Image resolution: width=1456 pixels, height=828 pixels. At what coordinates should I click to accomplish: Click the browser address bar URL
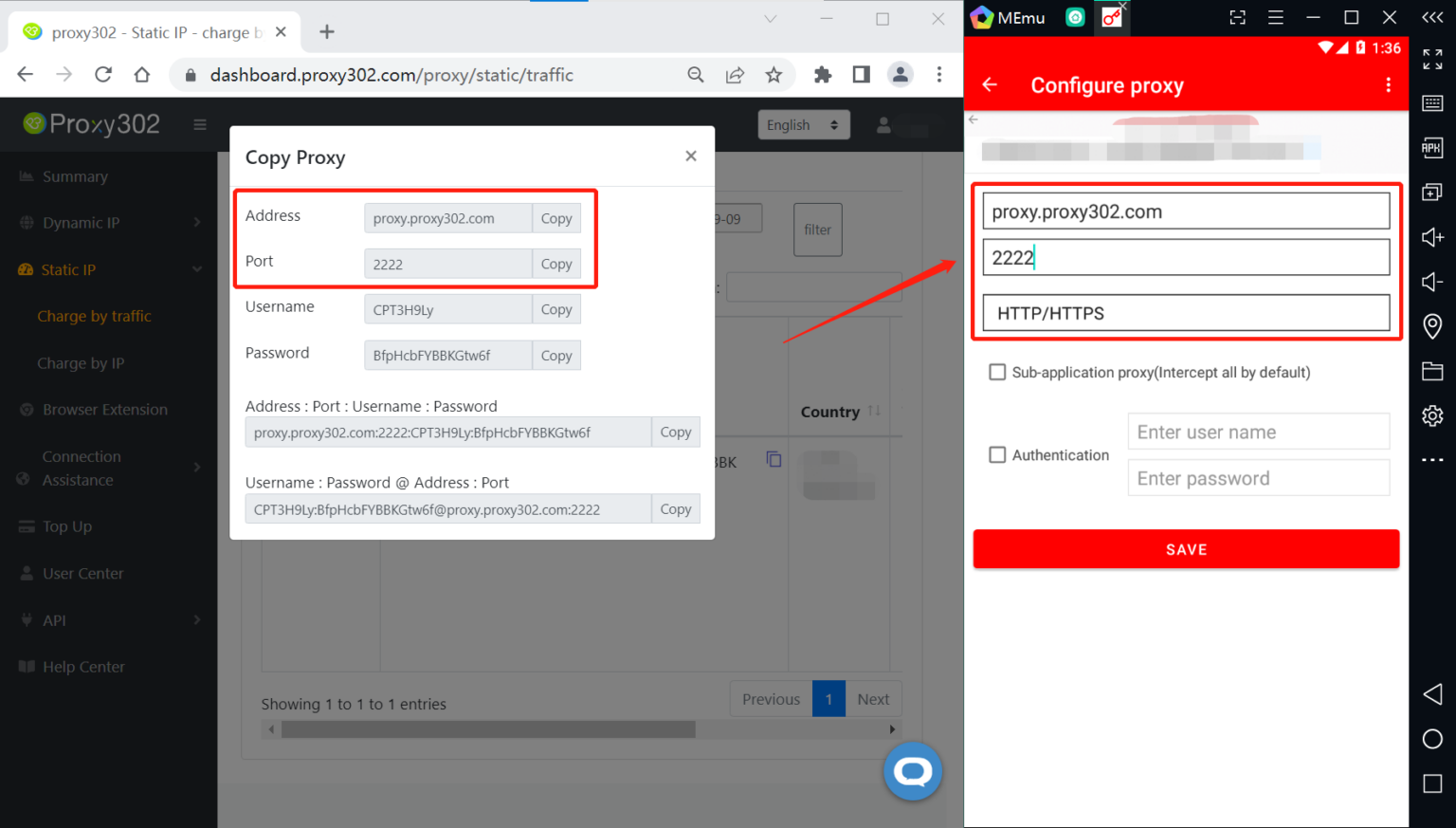click(391, 75)
